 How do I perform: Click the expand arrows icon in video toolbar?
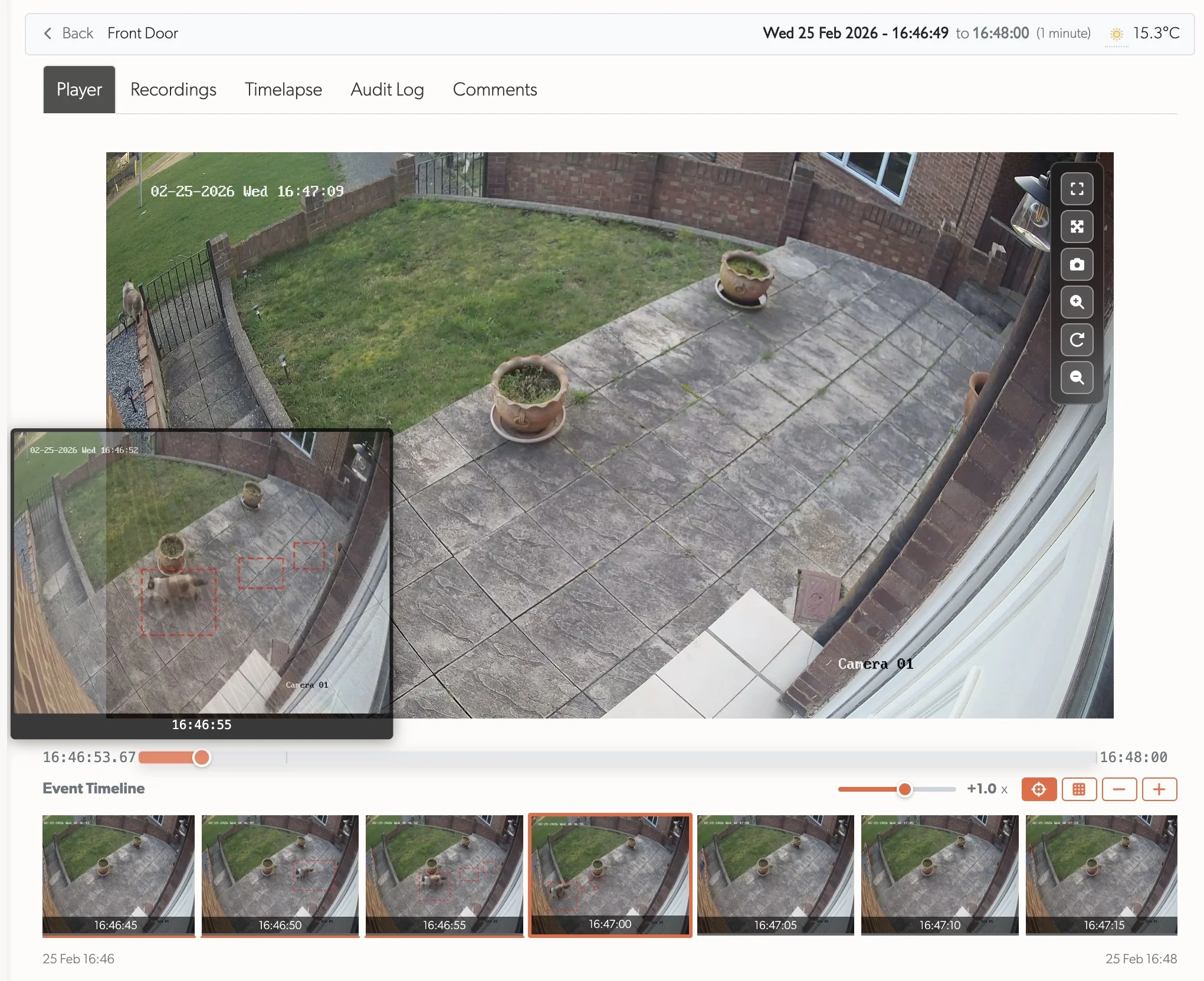click(1077, 227)
